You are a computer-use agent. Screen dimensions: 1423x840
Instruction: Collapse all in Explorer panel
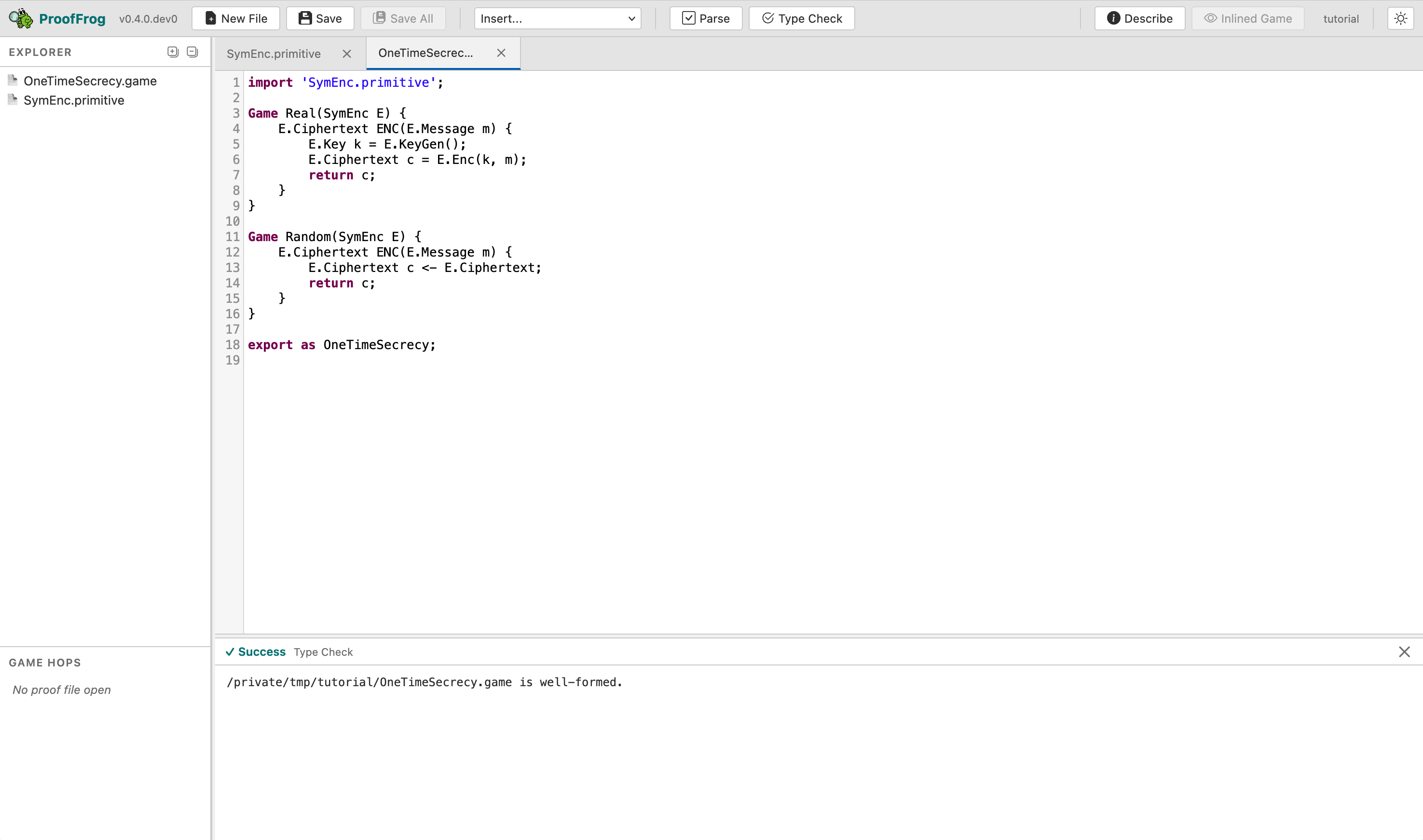point(192,52)
